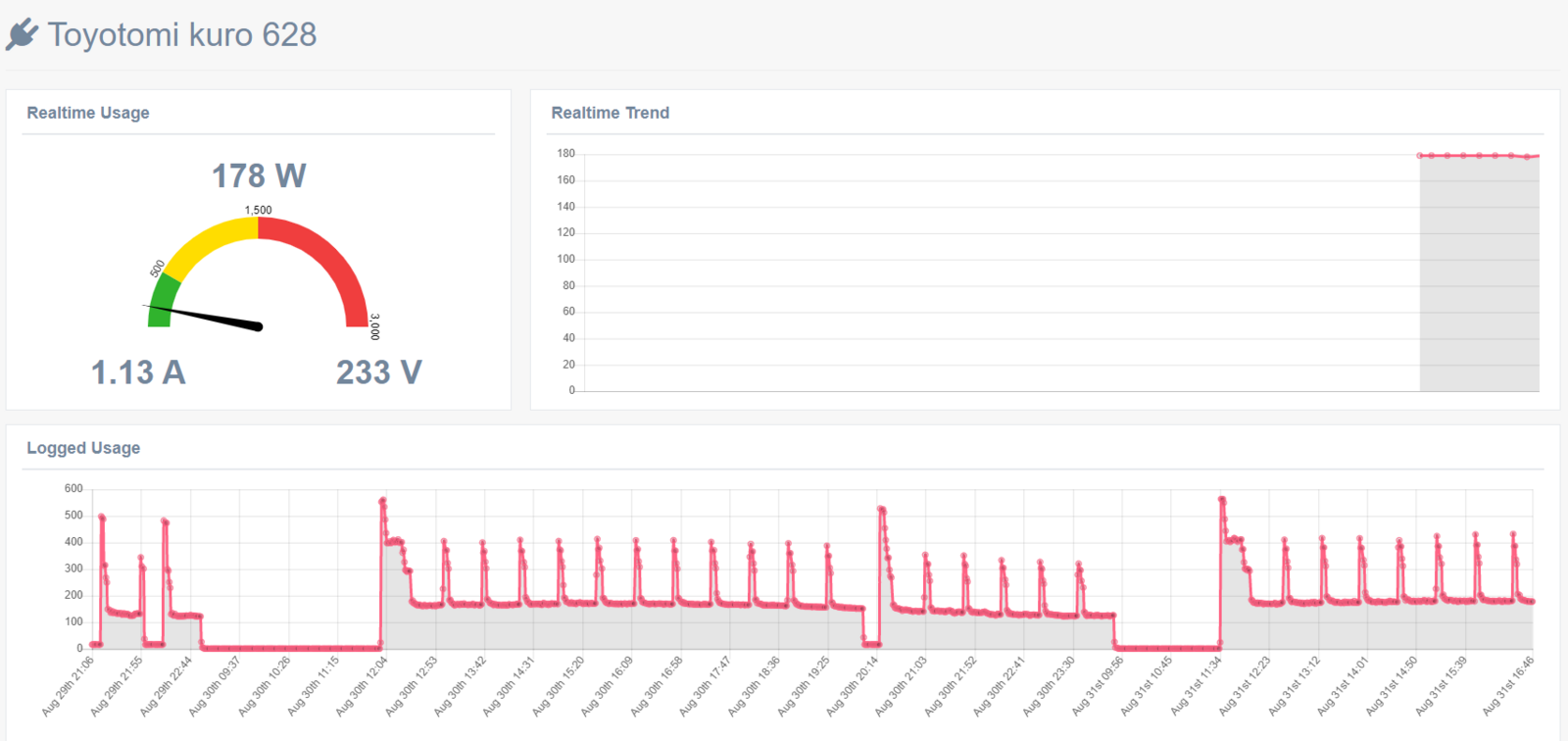This screenshot has width=1568, height=741.
Task: Click the 'Aug 30th 21:03' time label
Action: coord(902,686)
